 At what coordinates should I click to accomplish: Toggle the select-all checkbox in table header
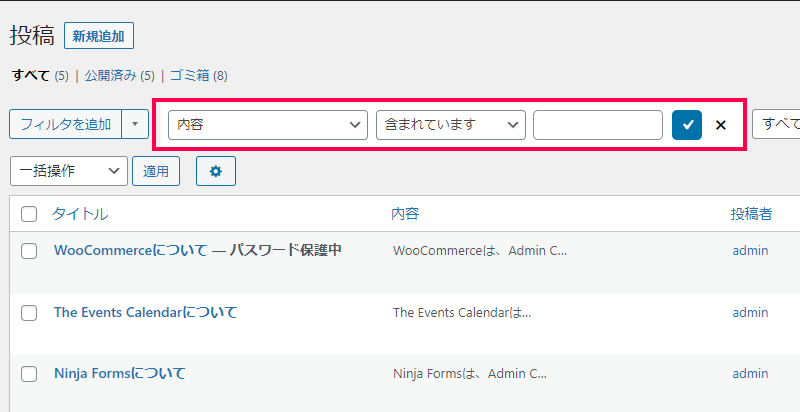click(x=29, y=214)
